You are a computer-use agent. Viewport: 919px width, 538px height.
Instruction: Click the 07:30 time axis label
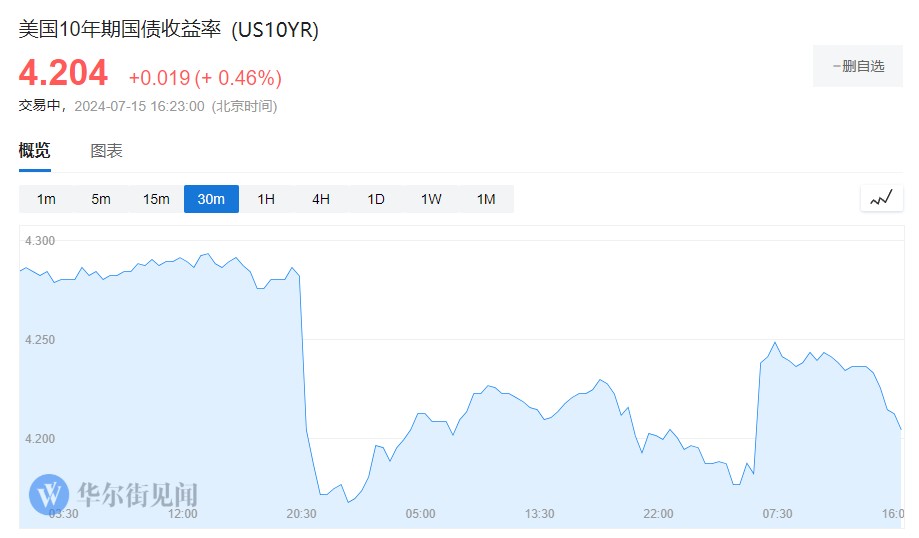(x=777, y=514)
